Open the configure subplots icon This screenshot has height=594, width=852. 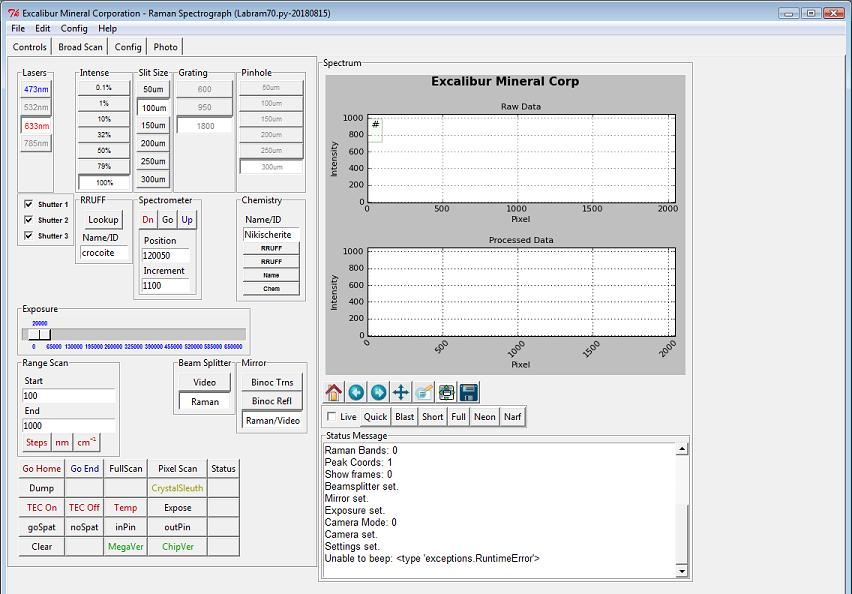(446, 392)
